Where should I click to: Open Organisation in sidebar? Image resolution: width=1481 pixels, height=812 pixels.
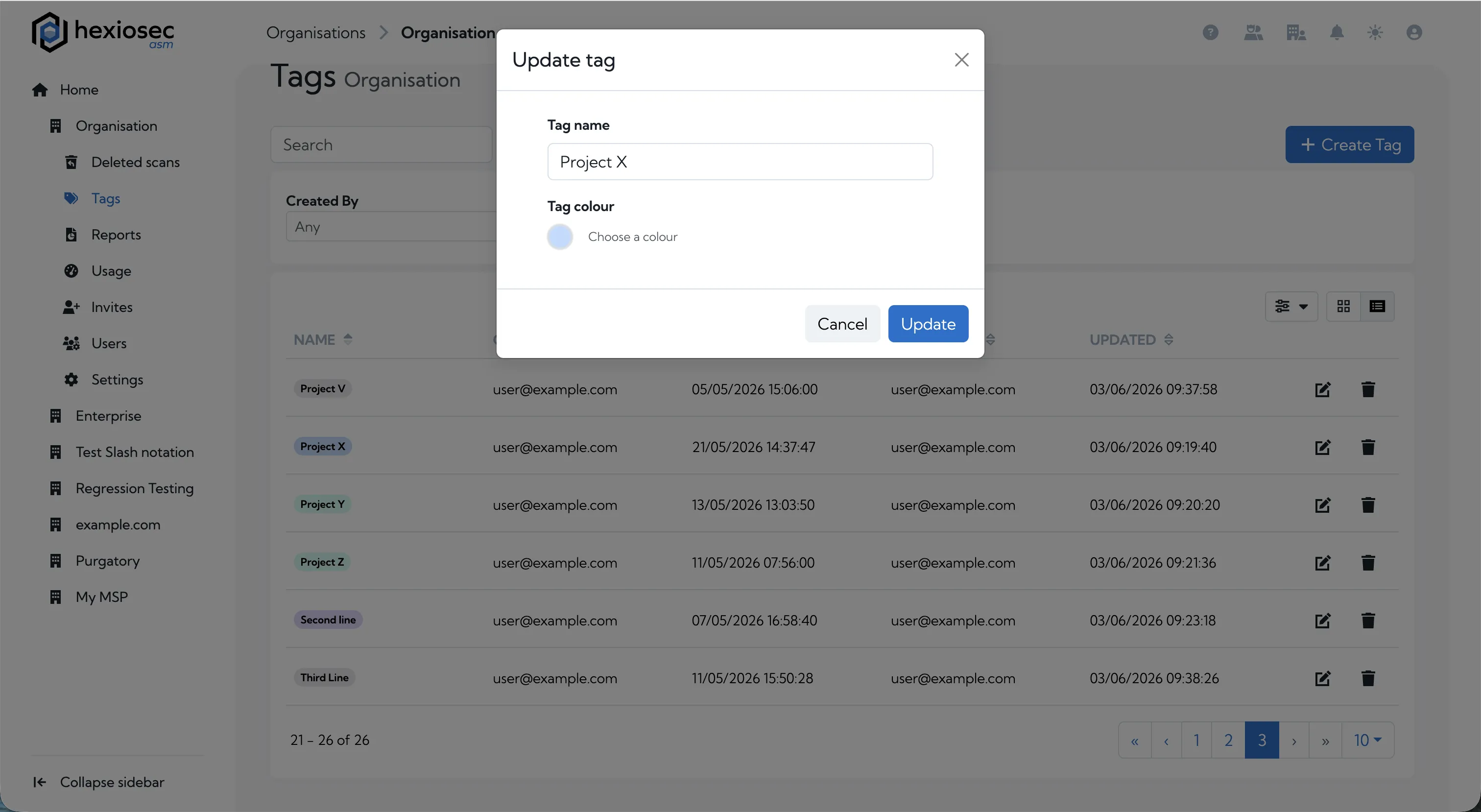tap(103, 126)
